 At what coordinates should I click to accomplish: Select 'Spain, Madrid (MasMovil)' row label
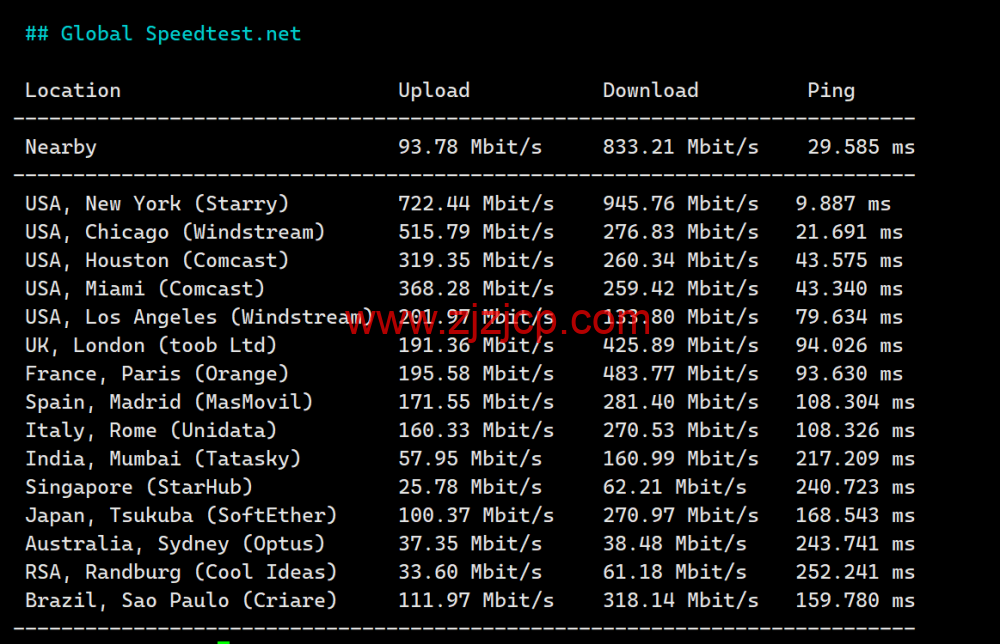click(x=169, y=402)
